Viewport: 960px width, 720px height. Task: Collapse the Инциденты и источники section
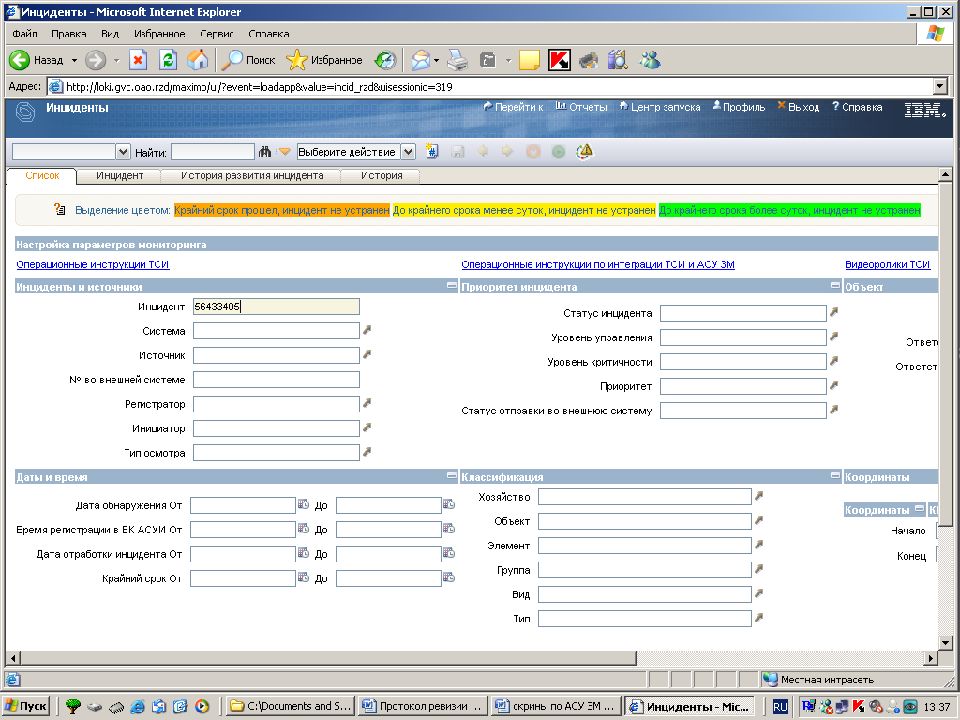coord(451,285)
